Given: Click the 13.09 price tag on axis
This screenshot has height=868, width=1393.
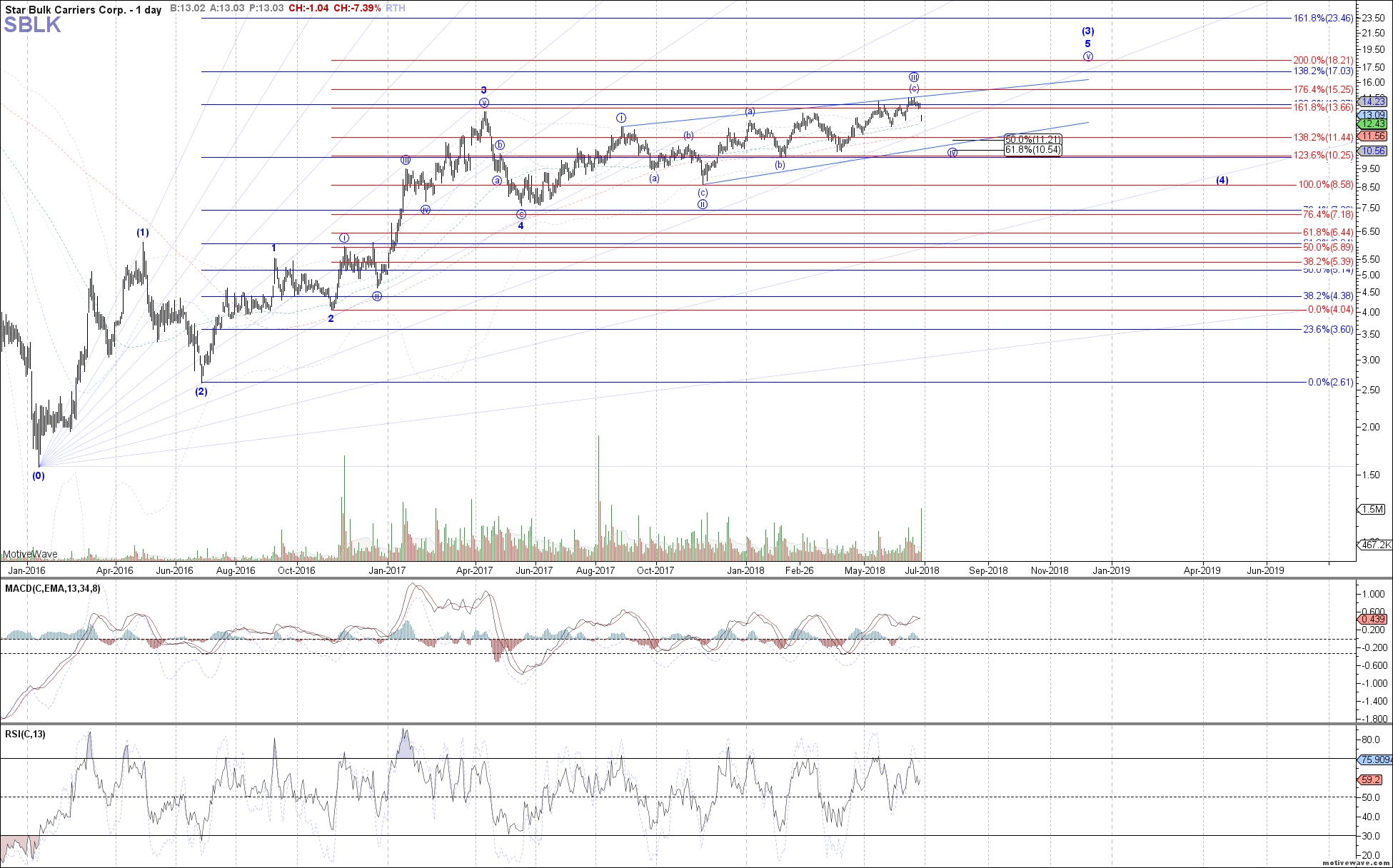Looking at the screenshot, I should pos(1374,115).
